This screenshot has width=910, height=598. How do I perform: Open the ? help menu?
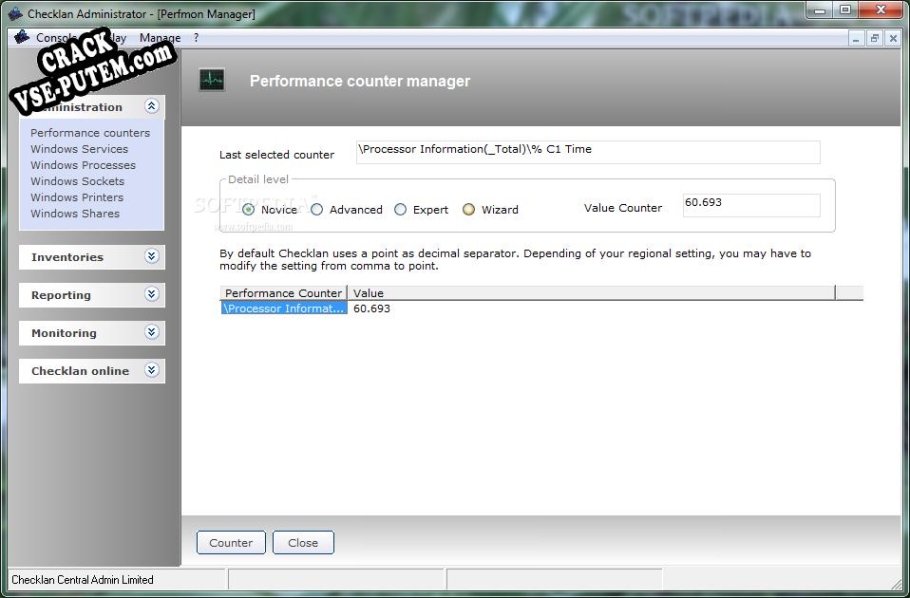tap(196, 38)
